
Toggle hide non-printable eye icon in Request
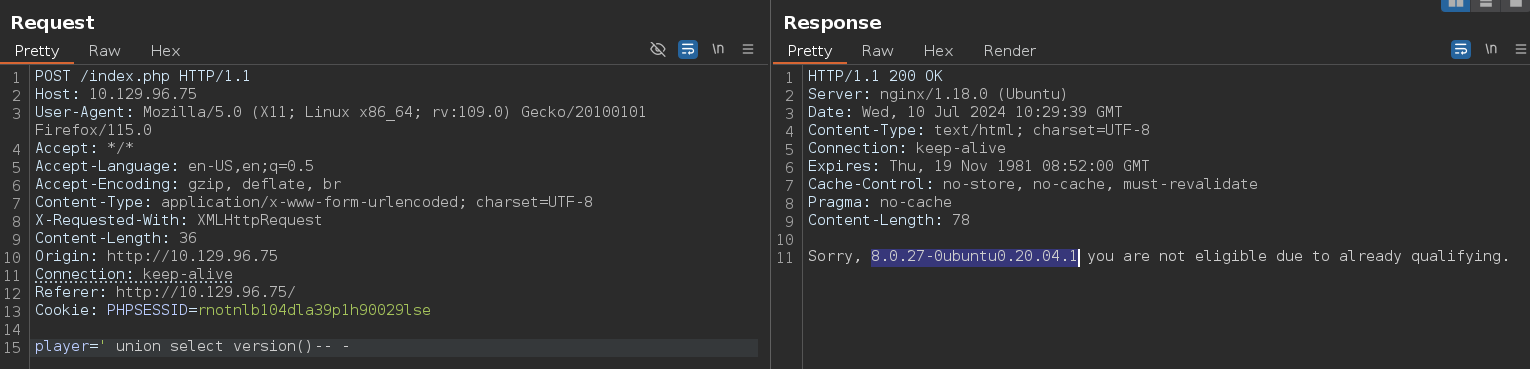[658, 49]
